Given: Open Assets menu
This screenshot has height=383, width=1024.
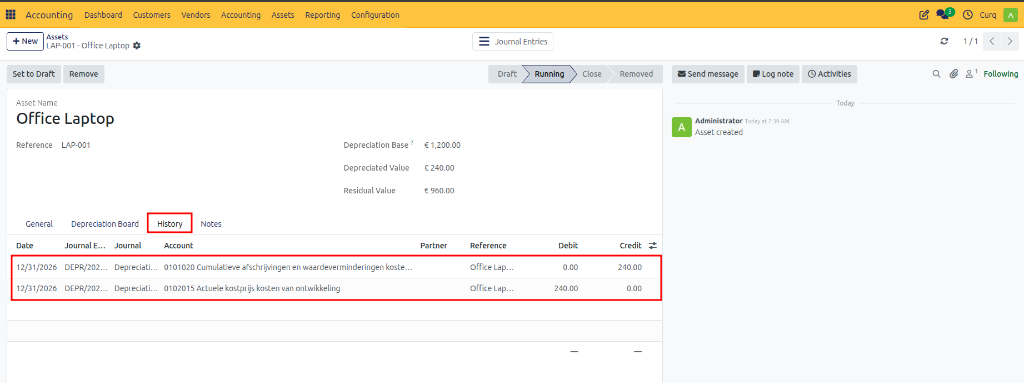Looking at the screenshot, I should click(282, 14).
